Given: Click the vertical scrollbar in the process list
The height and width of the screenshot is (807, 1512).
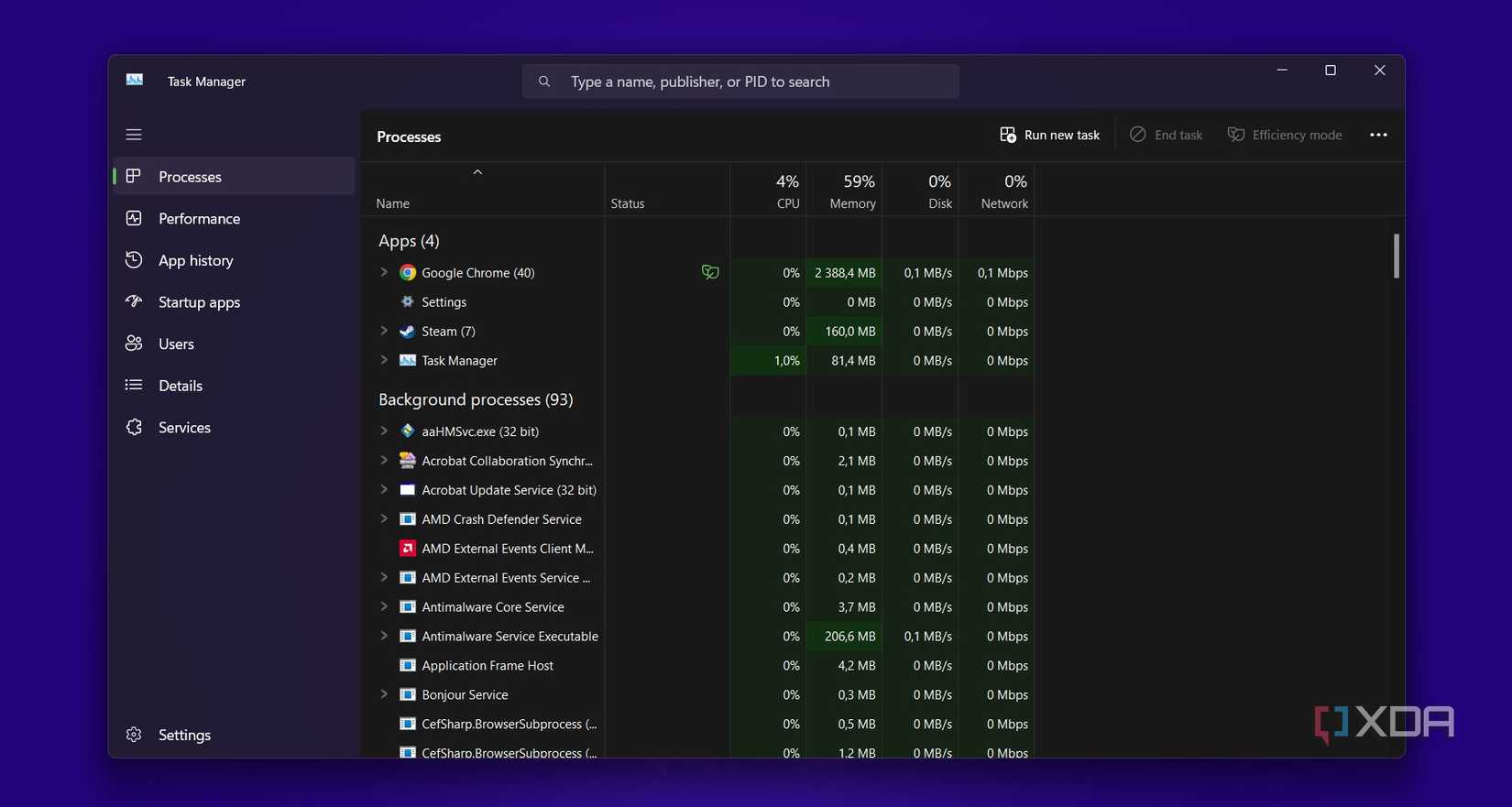Looking at the screenshot, I should tap(1397, 256).
